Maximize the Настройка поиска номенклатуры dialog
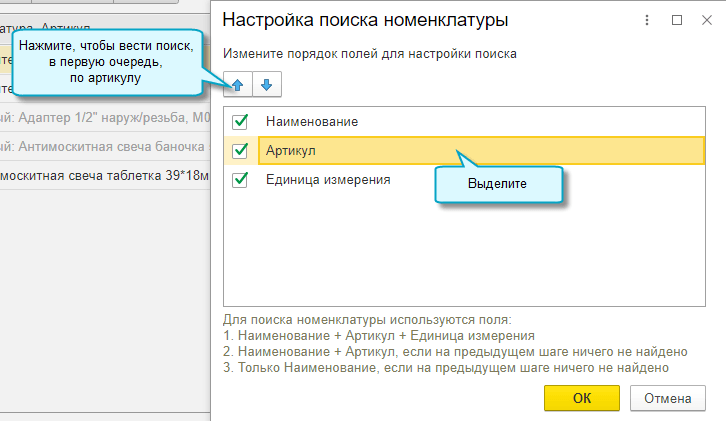The height and width of the screenshot is (421, 726). [x=677, y=20]
